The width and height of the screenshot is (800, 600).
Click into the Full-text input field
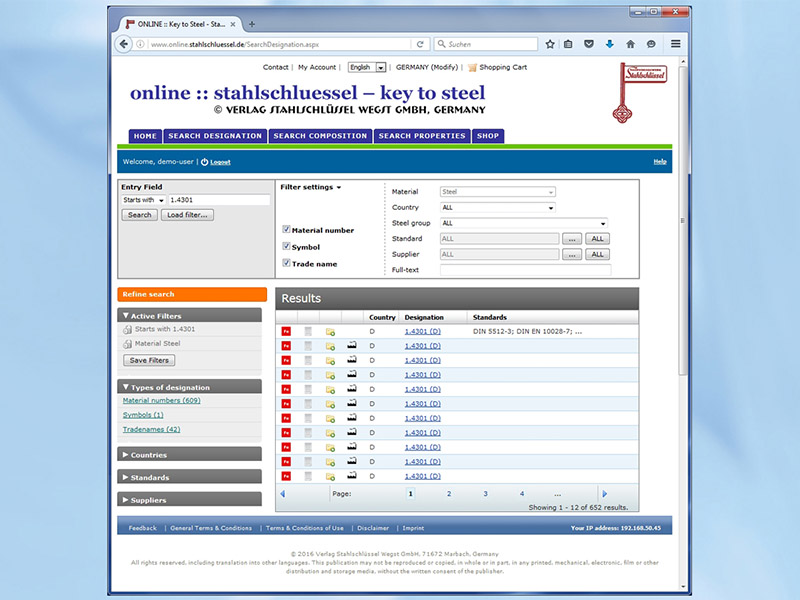(526, 270)
